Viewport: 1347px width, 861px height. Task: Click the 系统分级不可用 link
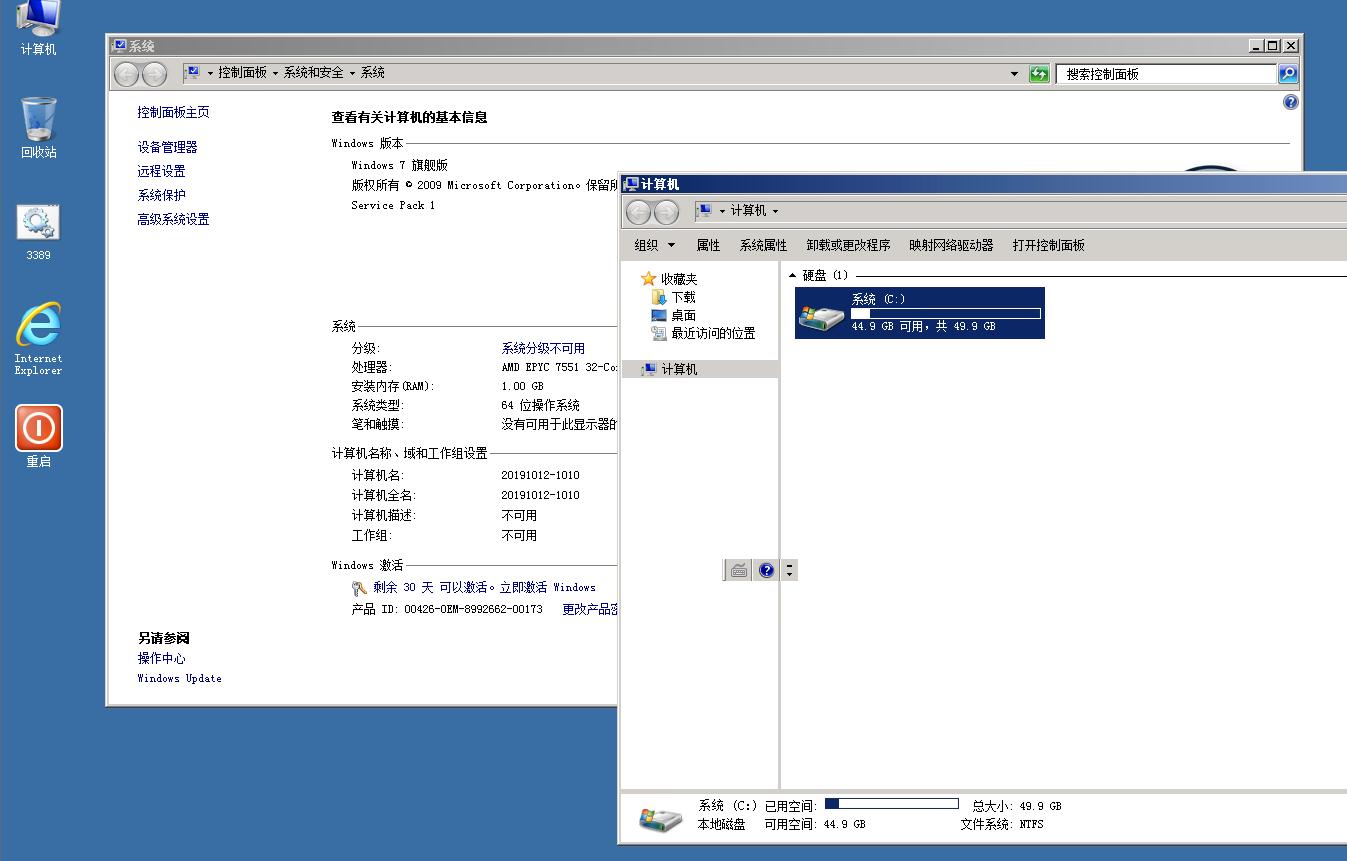click(x=543, y=349)
